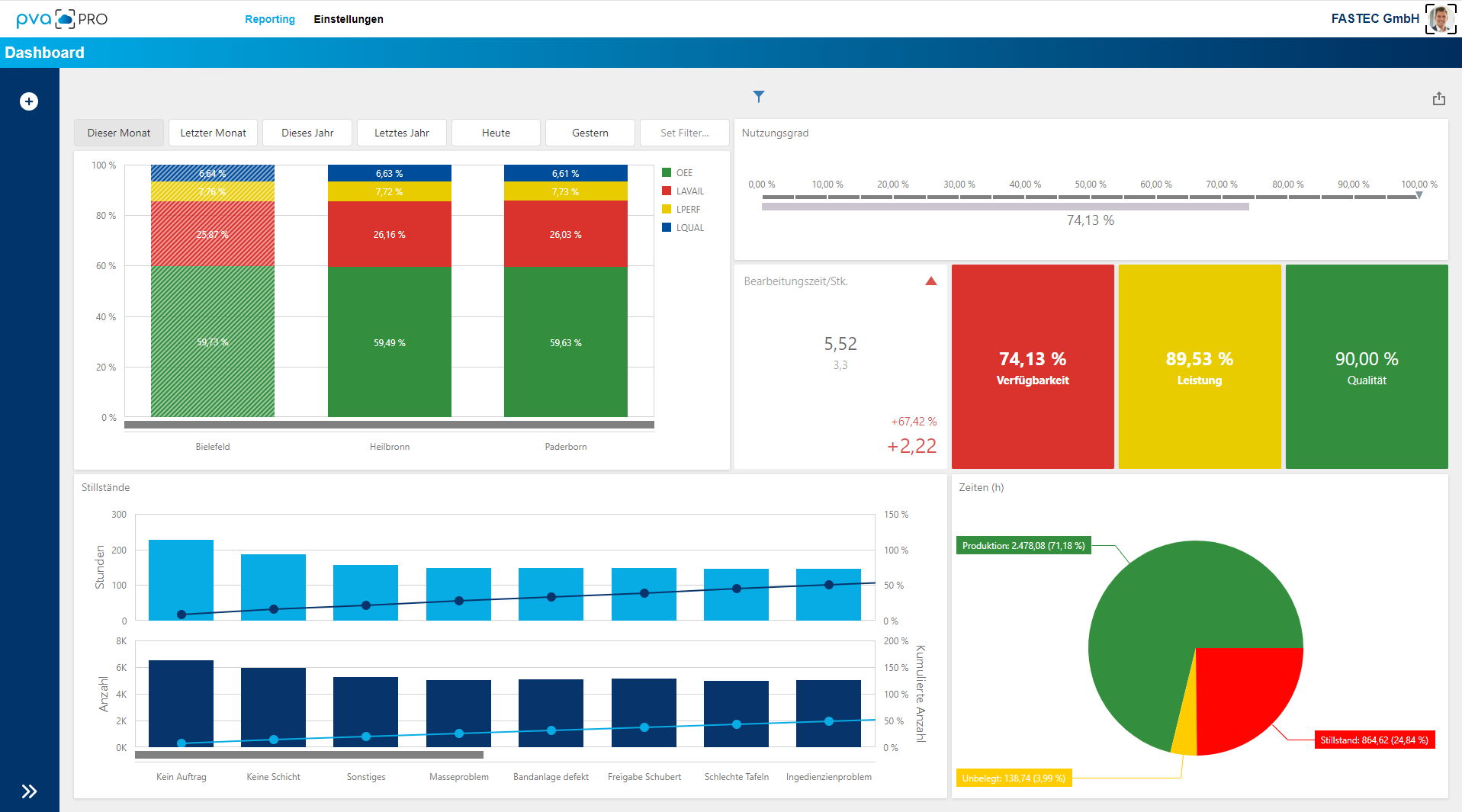Select Letztes Jahr filter
1462x812 pixels.
pyautogui.click(x=402, y=133)
